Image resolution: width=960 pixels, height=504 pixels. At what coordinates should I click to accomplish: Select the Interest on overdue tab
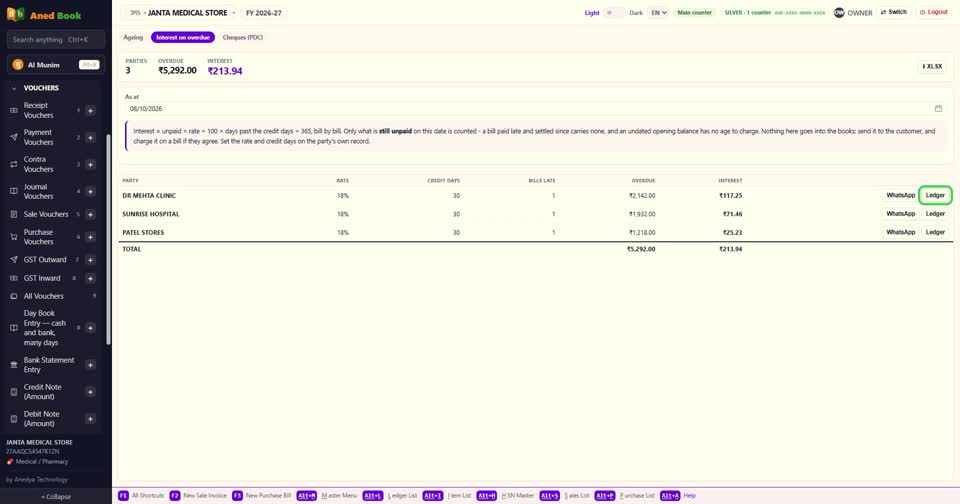[x=182, y=37]
